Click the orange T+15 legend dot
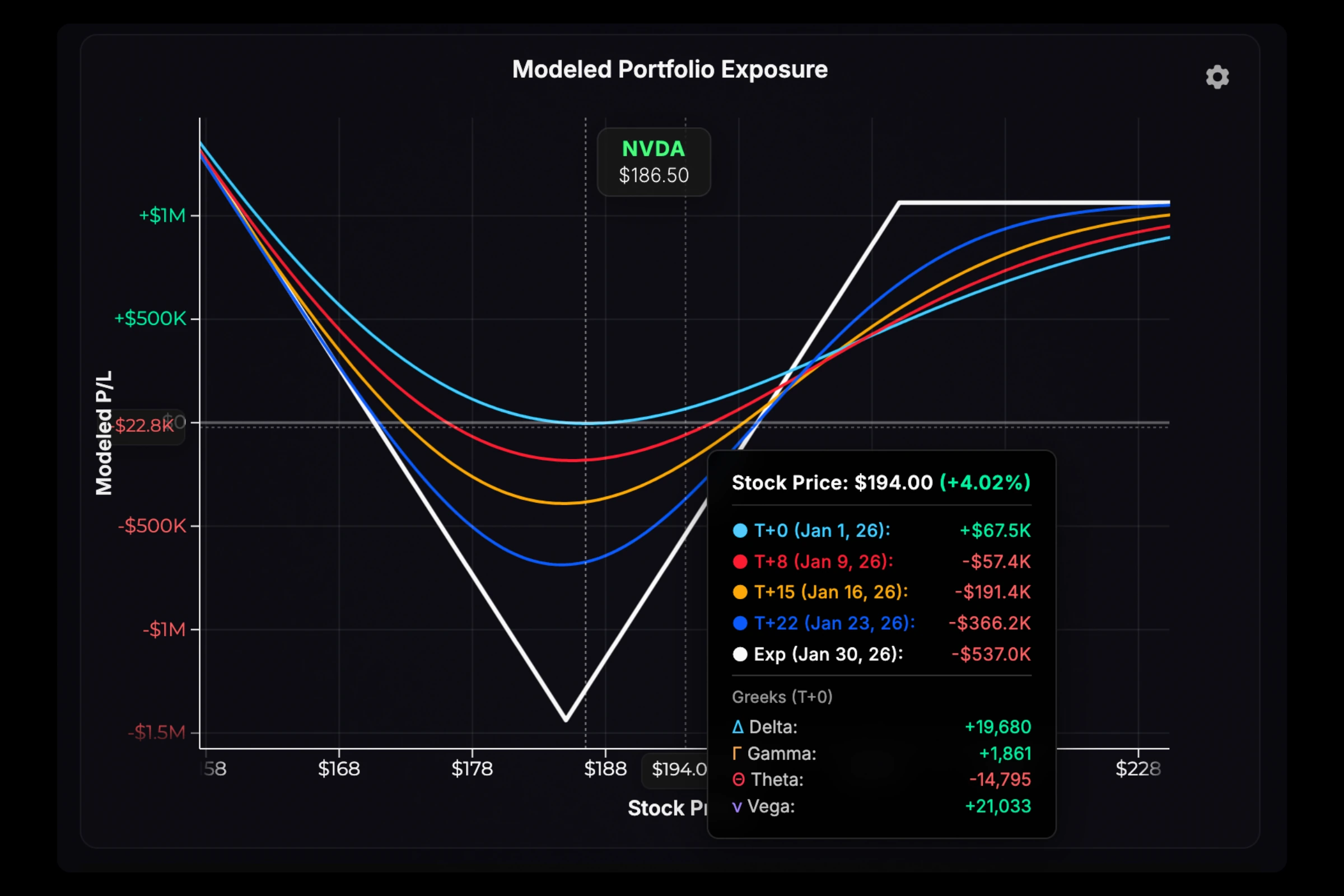This screenshot has height=896, width=1344. pos(740,592)
